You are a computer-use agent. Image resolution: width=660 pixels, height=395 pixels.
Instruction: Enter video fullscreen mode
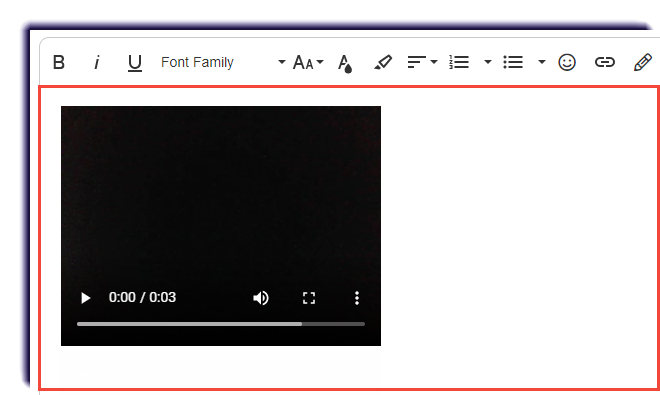[x=309, y=298]
